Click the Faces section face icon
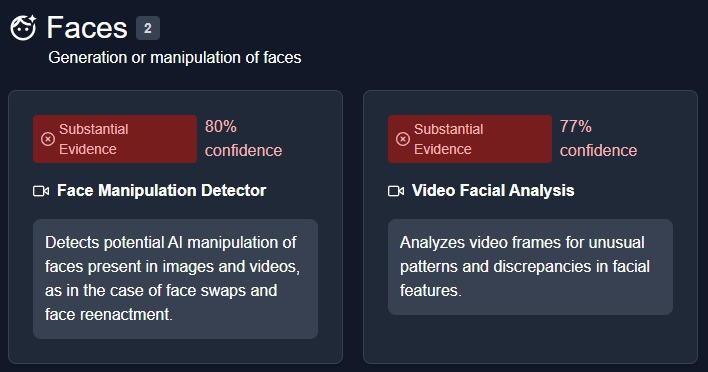The image size is (708, 372). coord(23,28)
